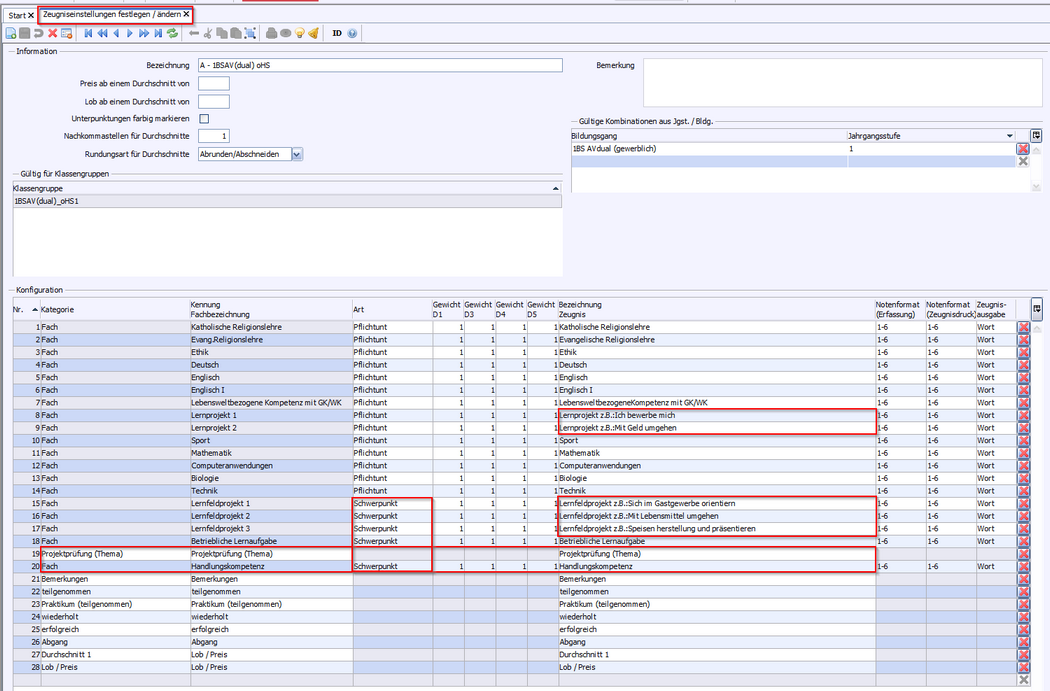Viewport: 1050px width, 691px height.
Task: Click the blue help question mark icon
Action: 352,33
